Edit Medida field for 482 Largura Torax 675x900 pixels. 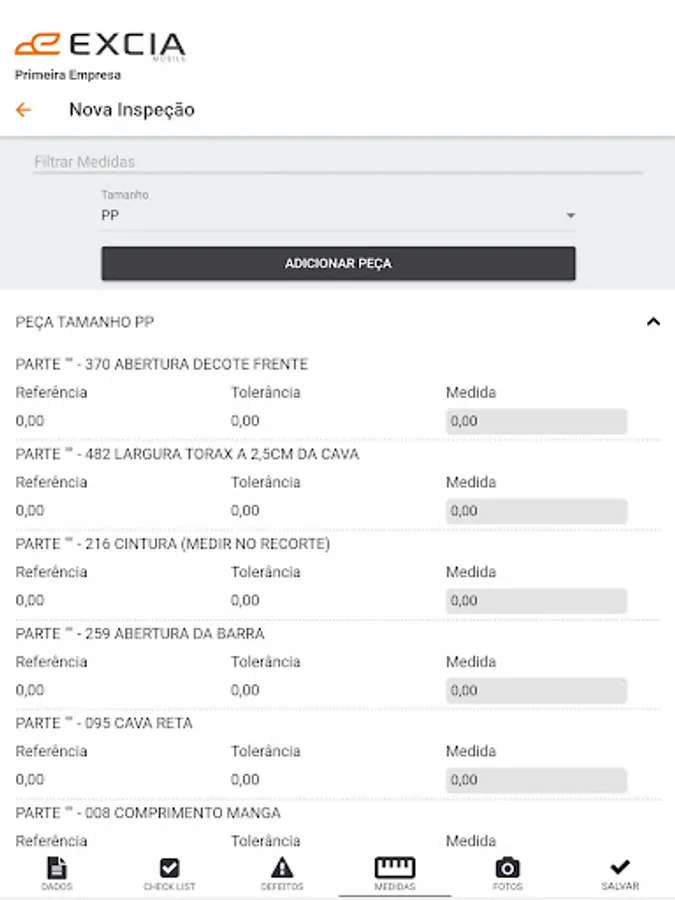[x=536, y=511]
